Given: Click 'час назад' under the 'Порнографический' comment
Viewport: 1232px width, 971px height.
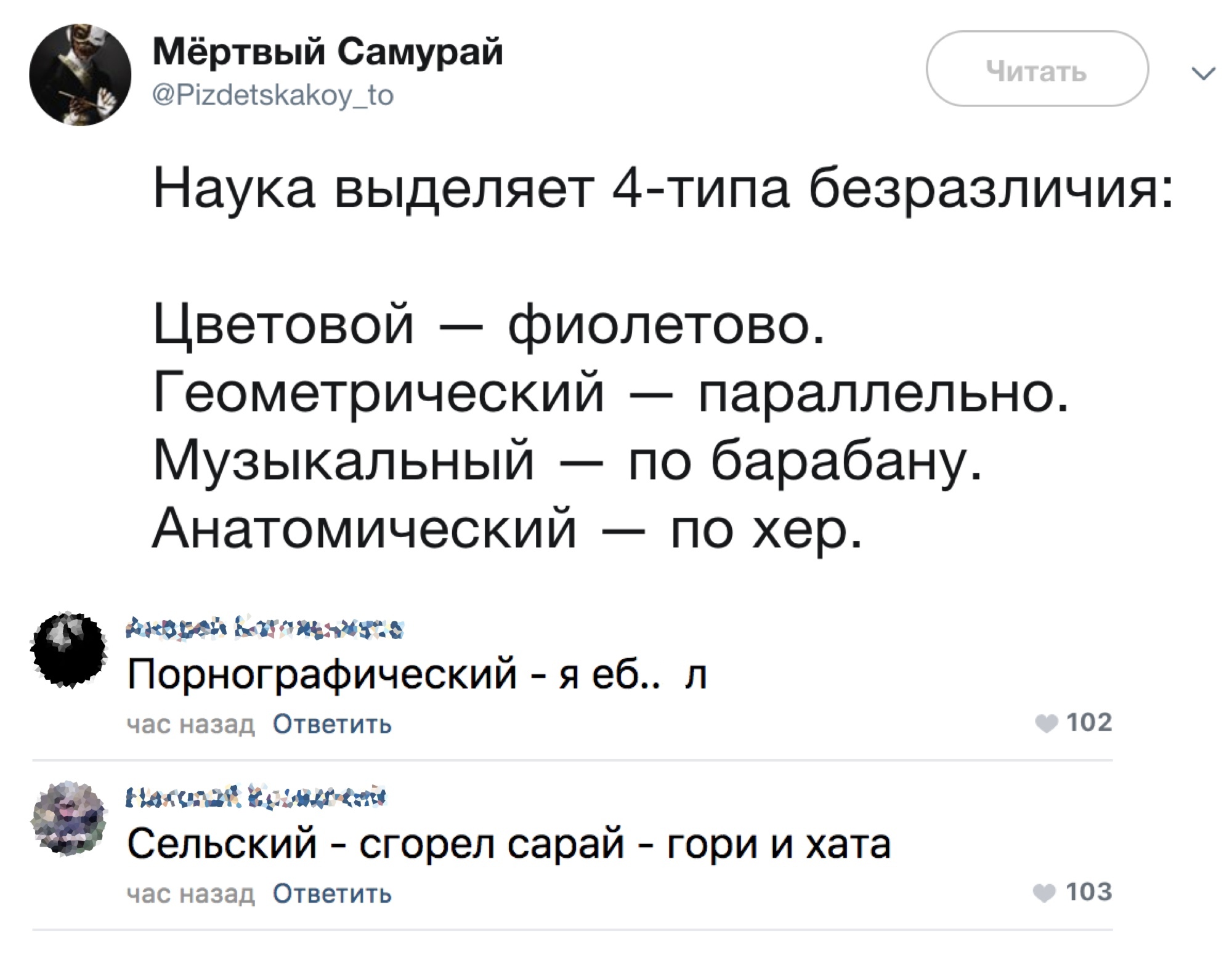Looking at the screenshot, I should [190, 725].
